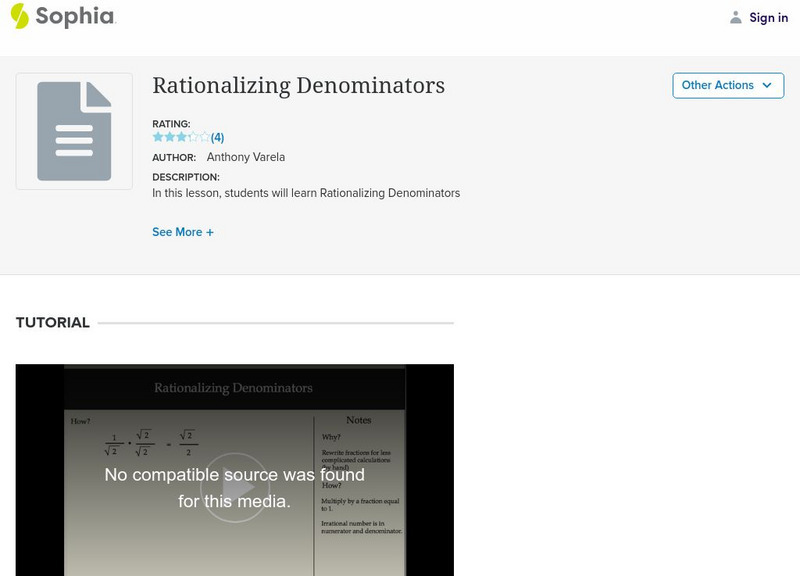This screenshot has width=800, height=576.
Task: Open ratings by clicking the (4) link
Action: point(216,135)
